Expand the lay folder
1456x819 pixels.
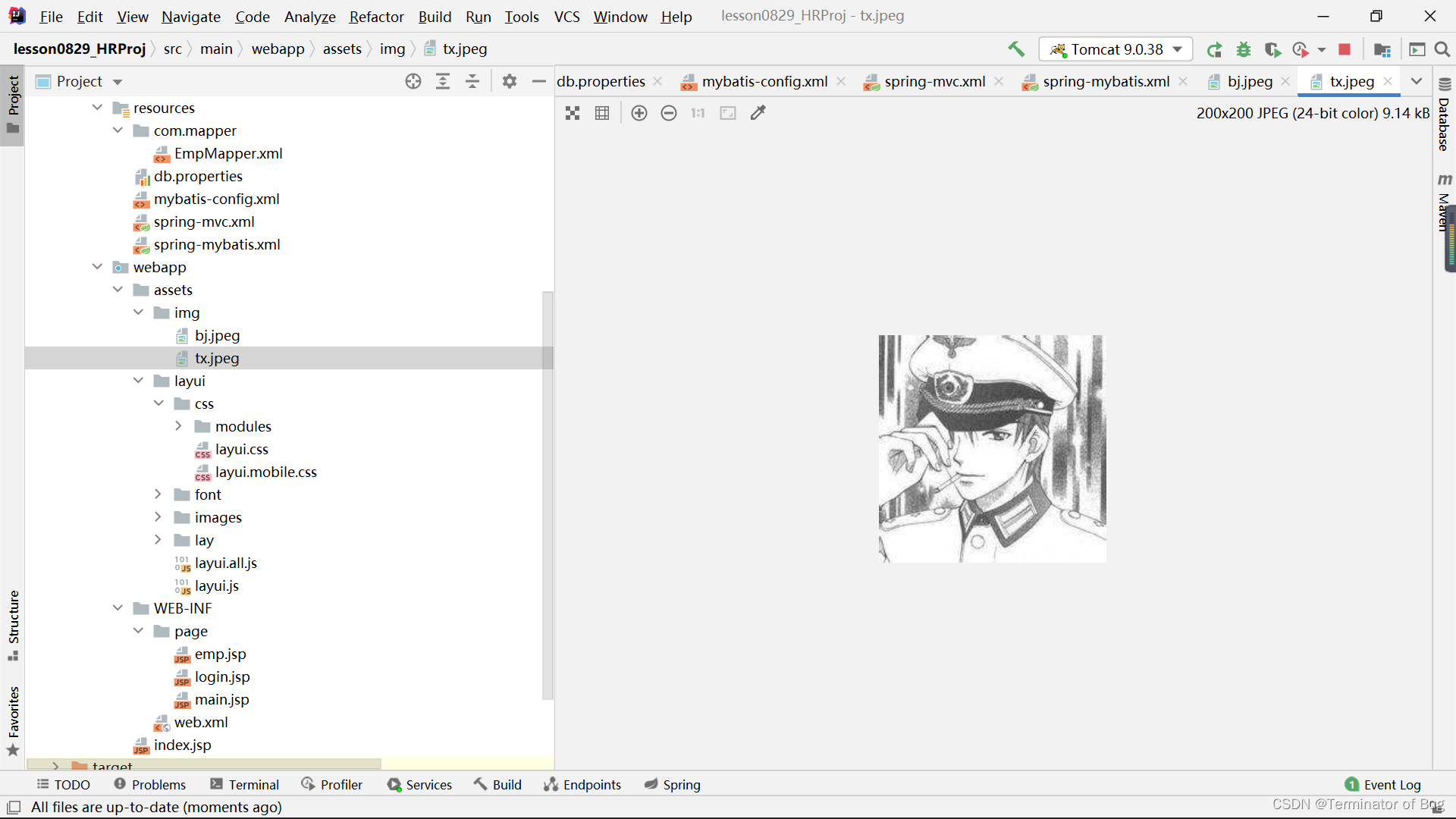pyautogui.click(x=158, y=540)
